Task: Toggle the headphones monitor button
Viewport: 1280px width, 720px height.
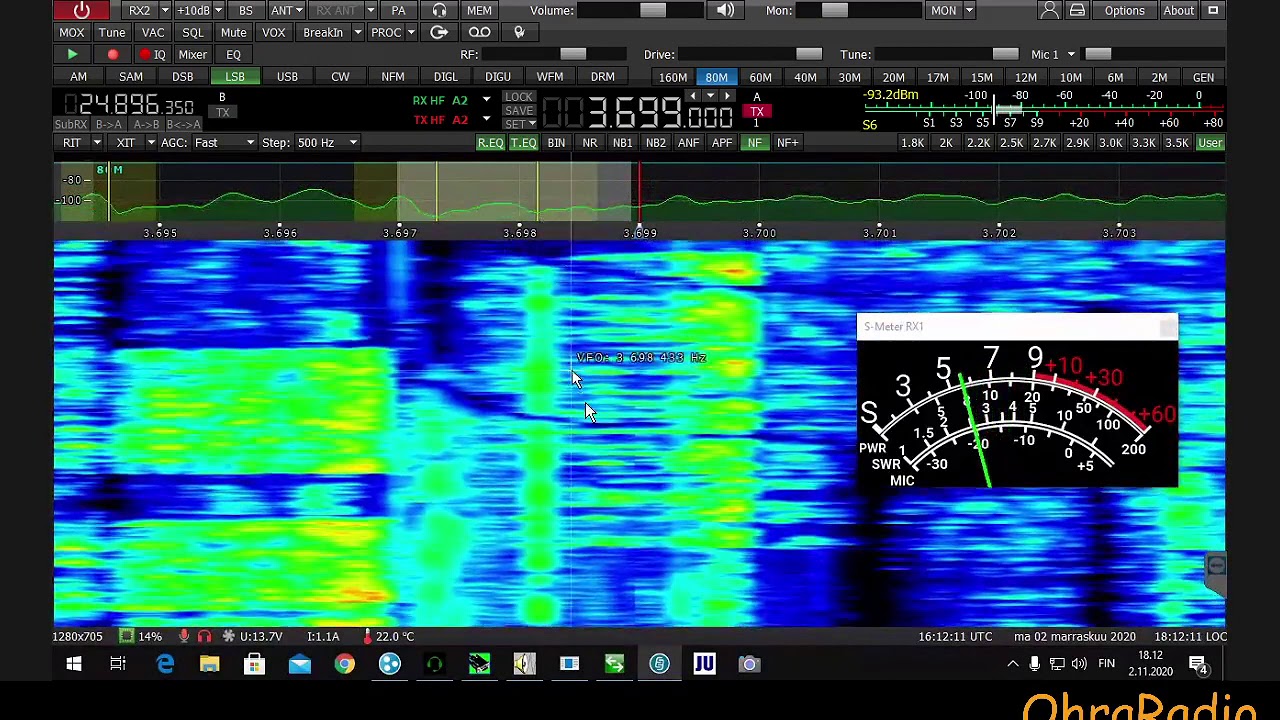Action: [x=439, y=10]
